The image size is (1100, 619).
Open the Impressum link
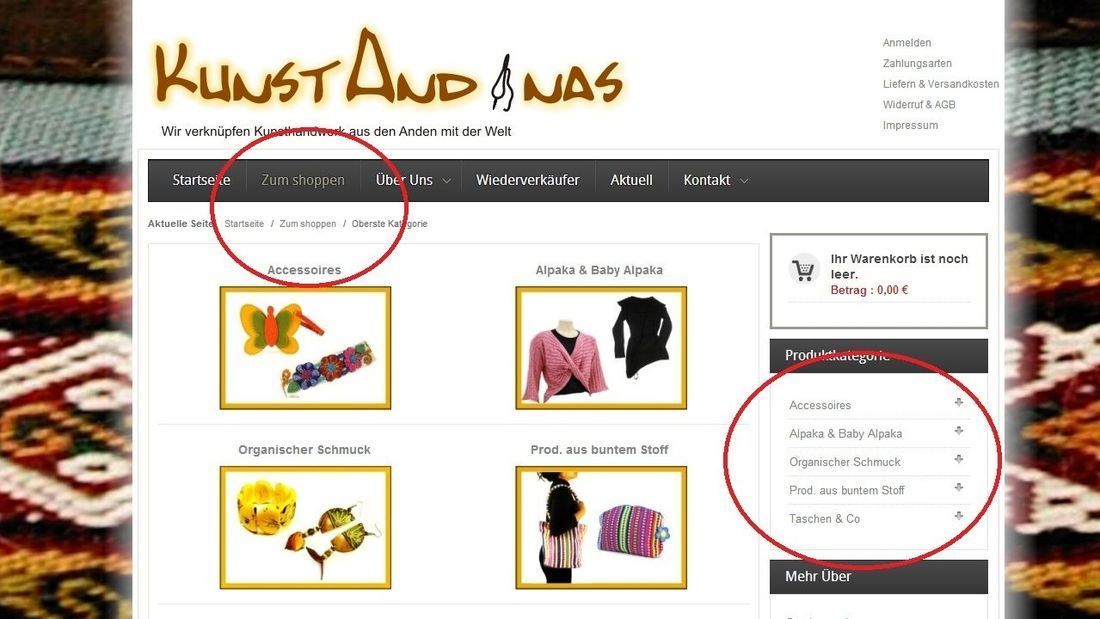coord(911,125)
